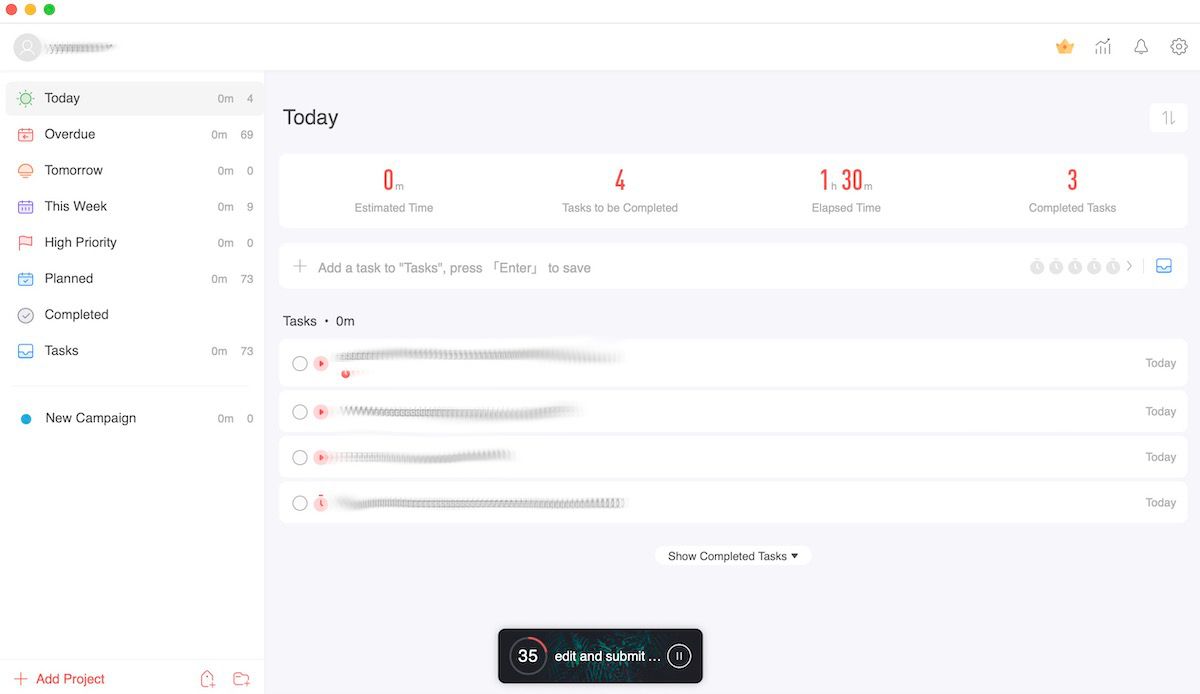1200x694 pixels.
Task: Pause the running timer in mini player
Action: [x=679, y=656]
